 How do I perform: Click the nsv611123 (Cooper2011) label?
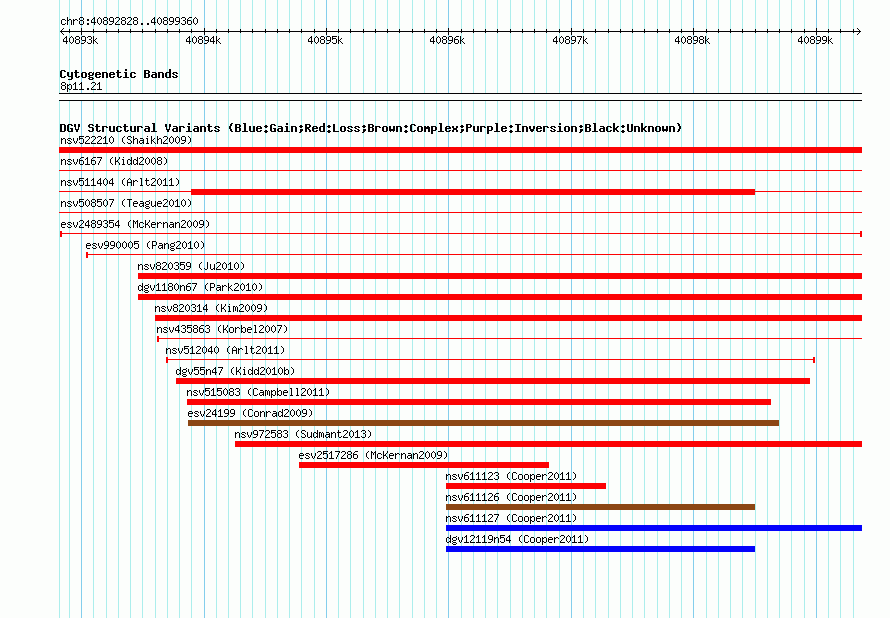(x=511, y=476)
